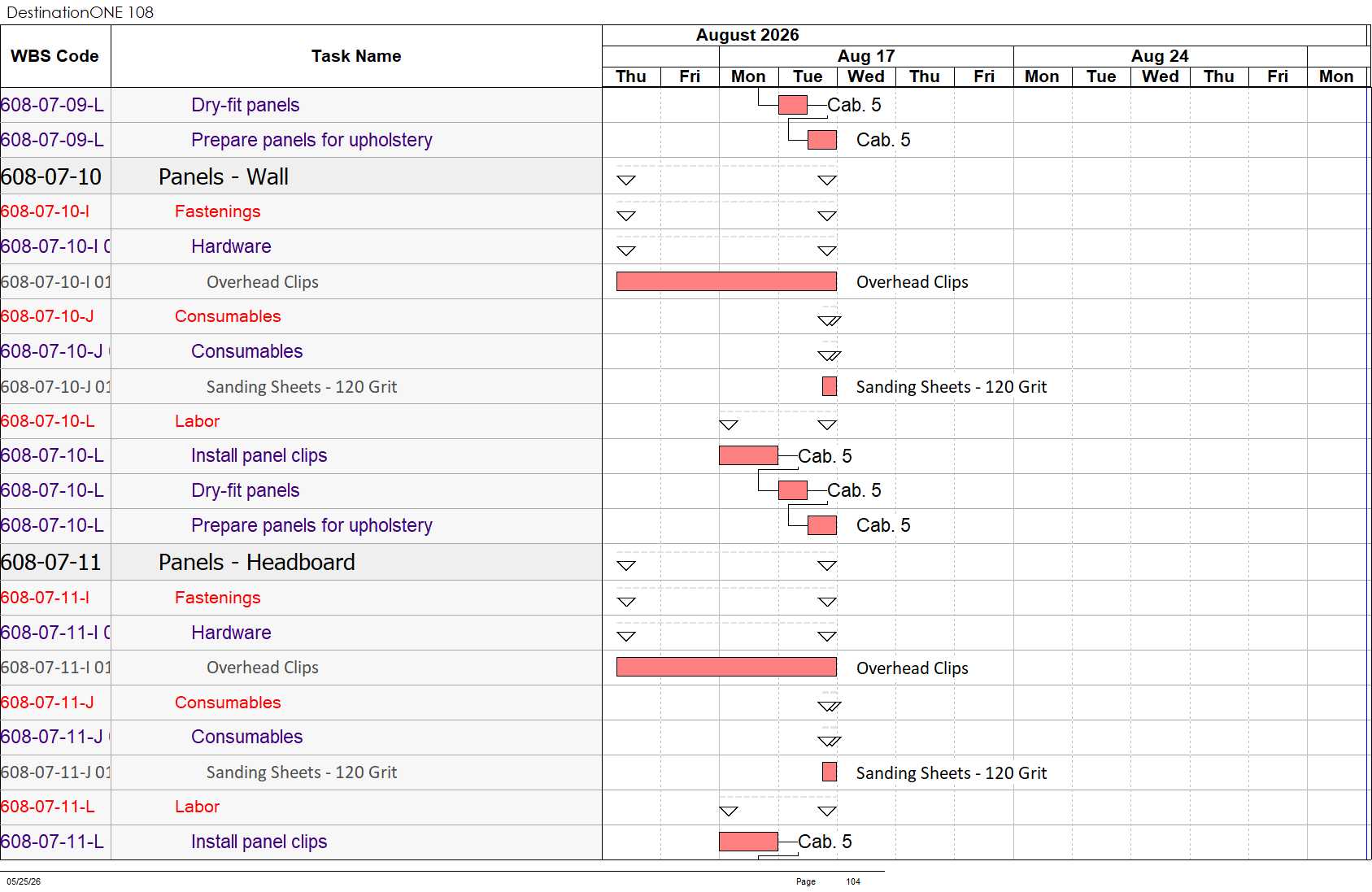
Task: Select Install panel clips task under Panels - Wall
Action: pos(259,455)
